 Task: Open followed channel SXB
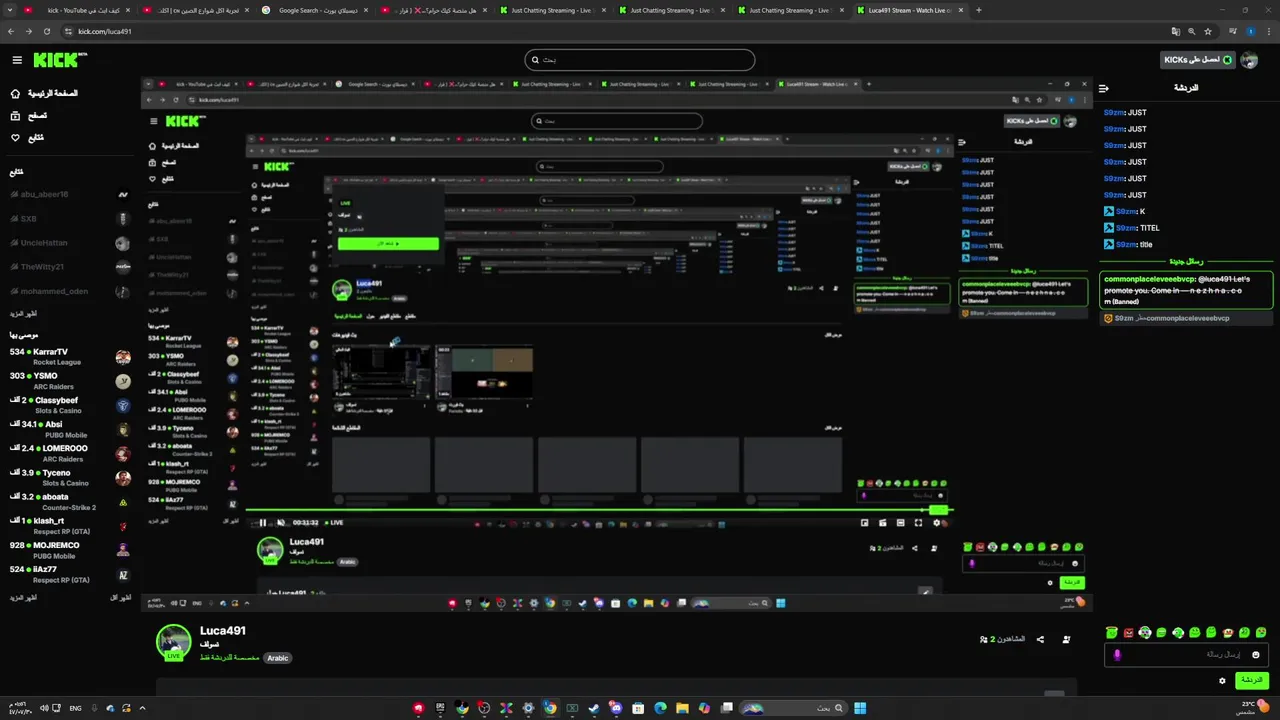pos(69,219)
